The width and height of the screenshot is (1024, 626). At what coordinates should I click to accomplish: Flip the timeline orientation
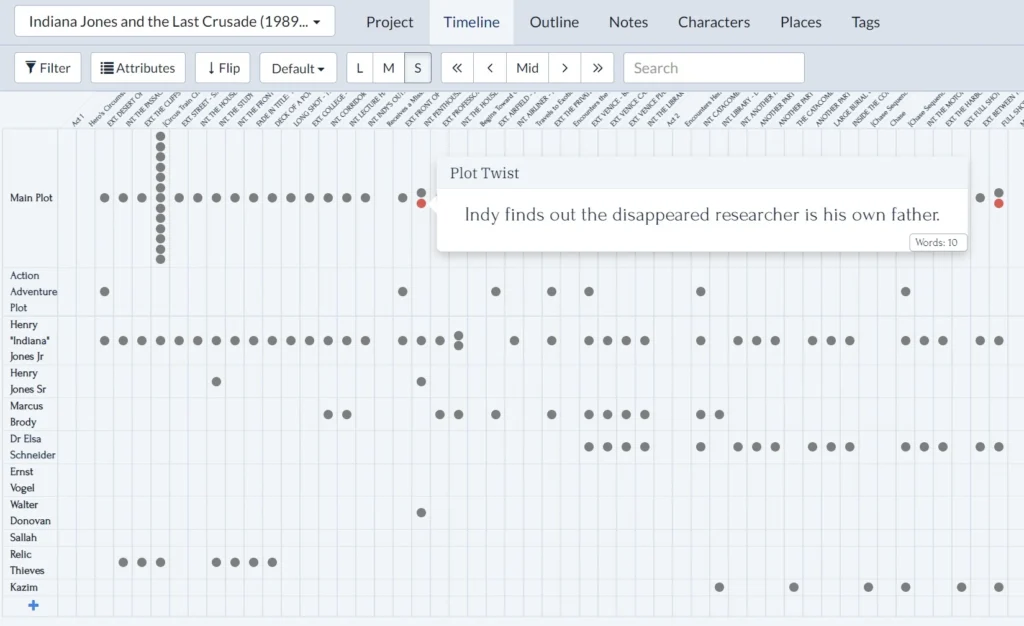coord(223,68)
